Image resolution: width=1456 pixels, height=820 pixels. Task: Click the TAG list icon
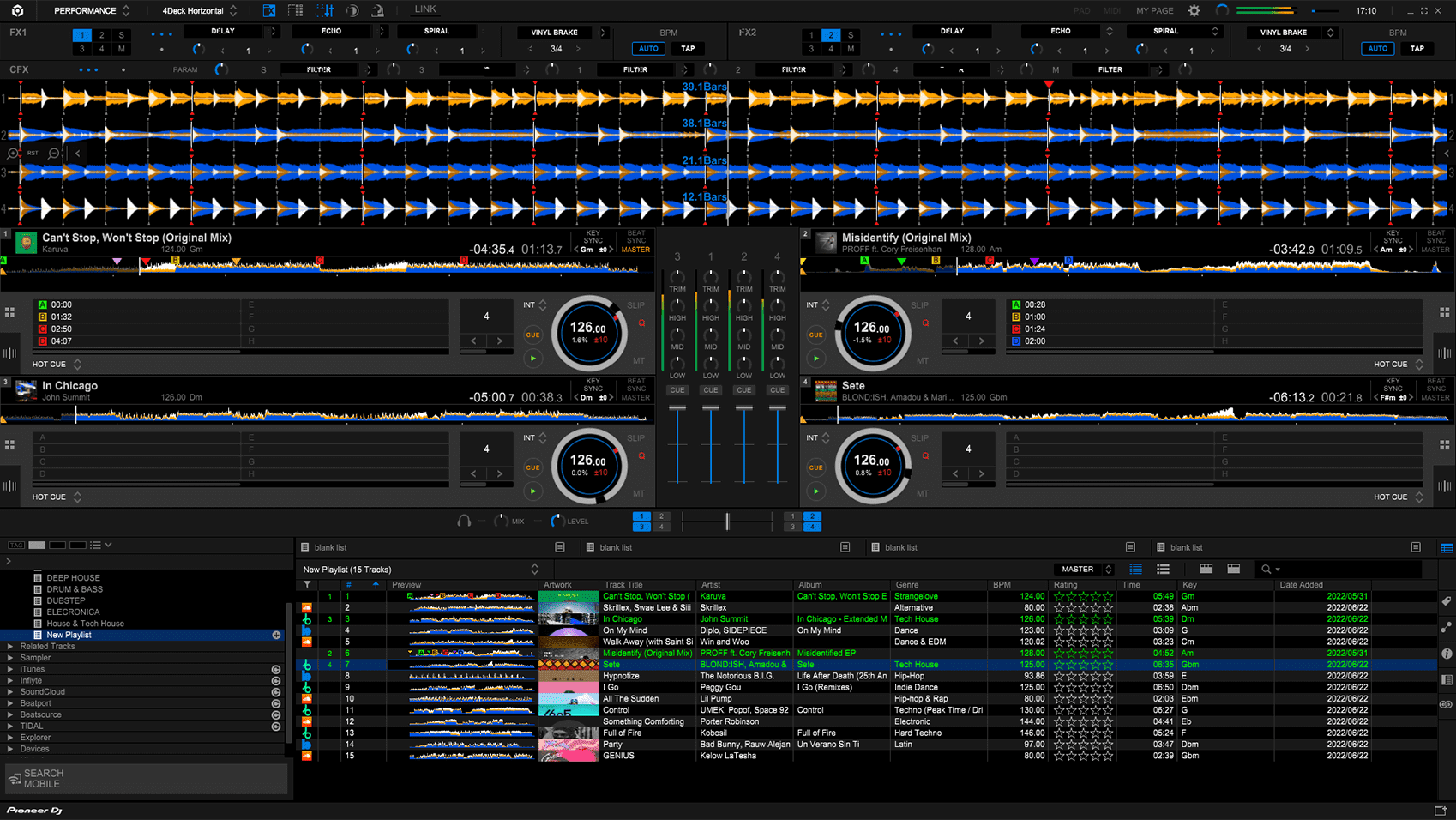pos(16,545)
